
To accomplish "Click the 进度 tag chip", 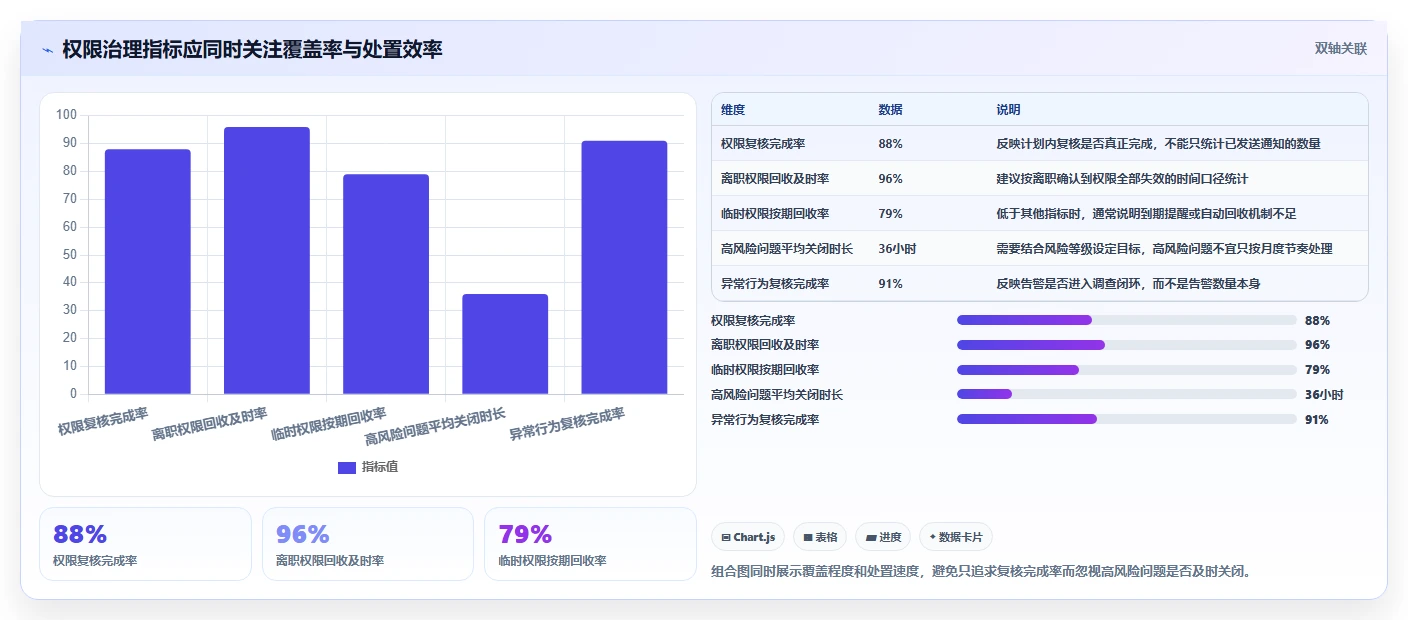I will tap(883, 537).
